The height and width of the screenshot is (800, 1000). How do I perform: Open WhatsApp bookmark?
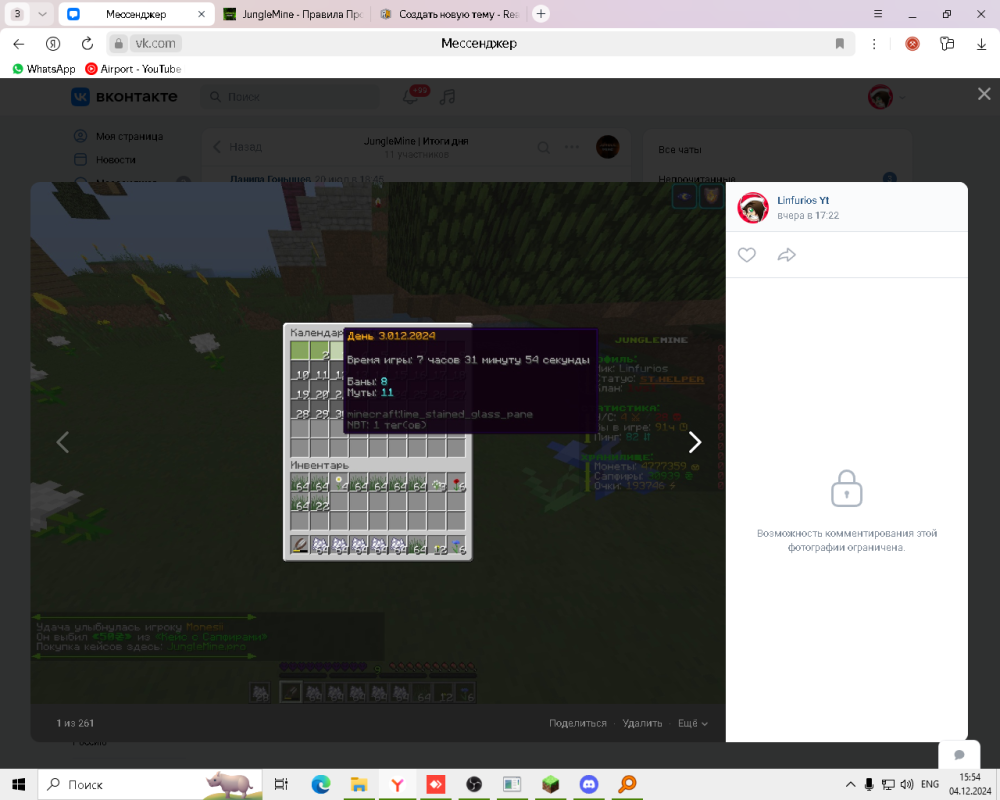pyautogui.click(x=44, y=69)
